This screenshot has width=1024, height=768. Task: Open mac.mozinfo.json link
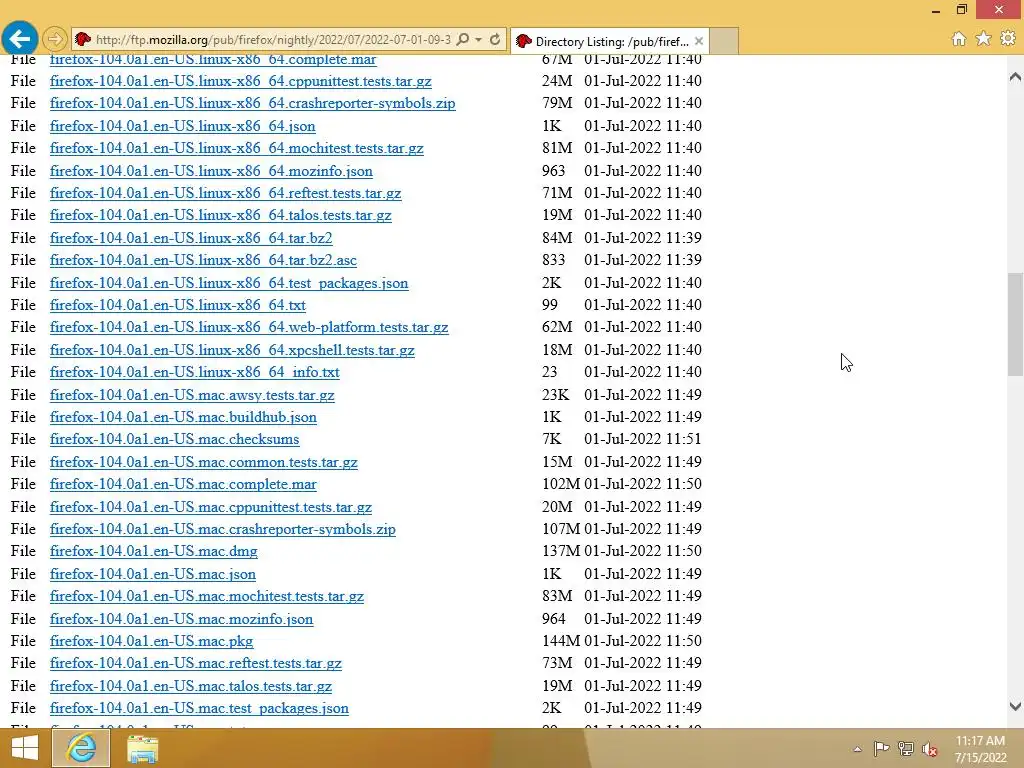pyautogui.click(x=182, y=619)
